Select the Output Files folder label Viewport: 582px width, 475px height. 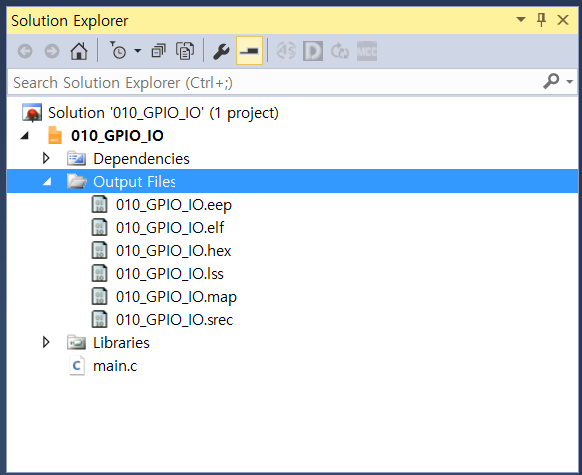134,182
